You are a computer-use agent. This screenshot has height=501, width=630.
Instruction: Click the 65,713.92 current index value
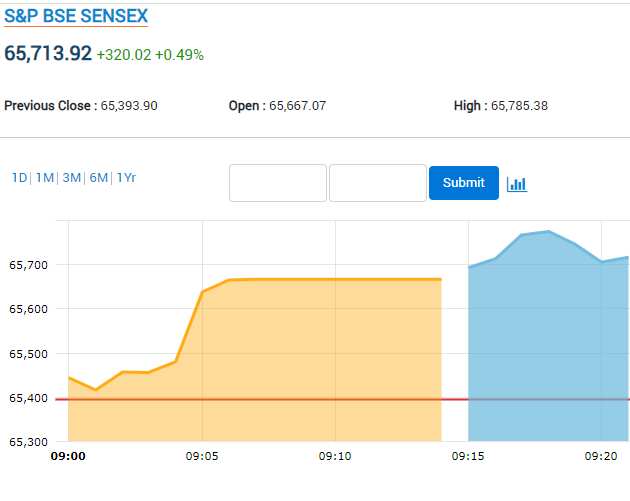[48, 53]
